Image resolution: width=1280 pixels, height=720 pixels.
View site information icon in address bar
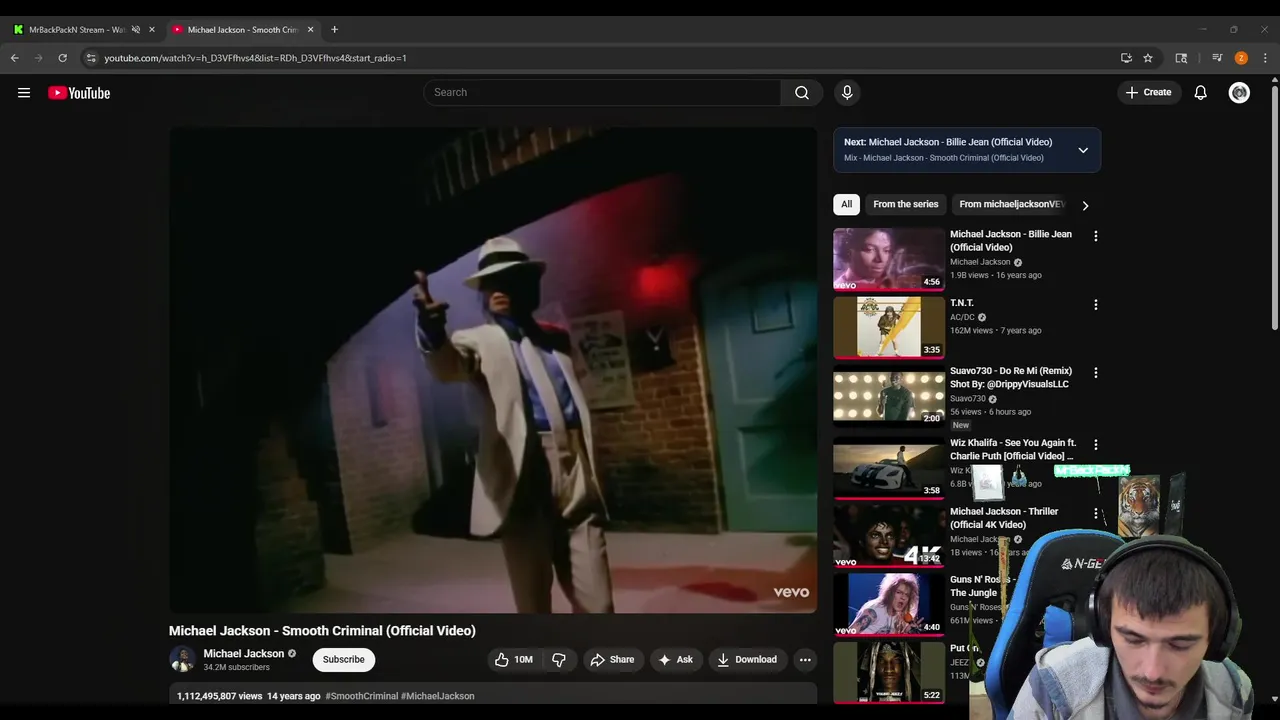pos(91,58)
